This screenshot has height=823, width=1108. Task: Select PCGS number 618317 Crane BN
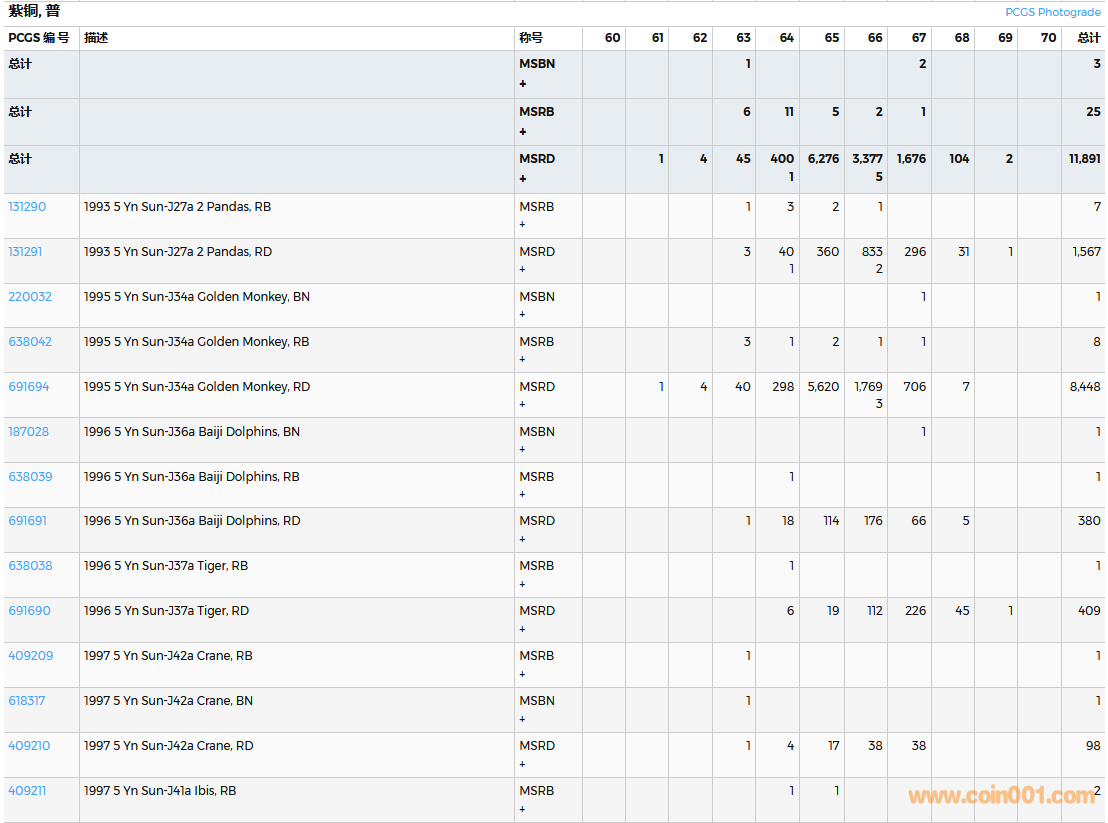coord(27,701)
